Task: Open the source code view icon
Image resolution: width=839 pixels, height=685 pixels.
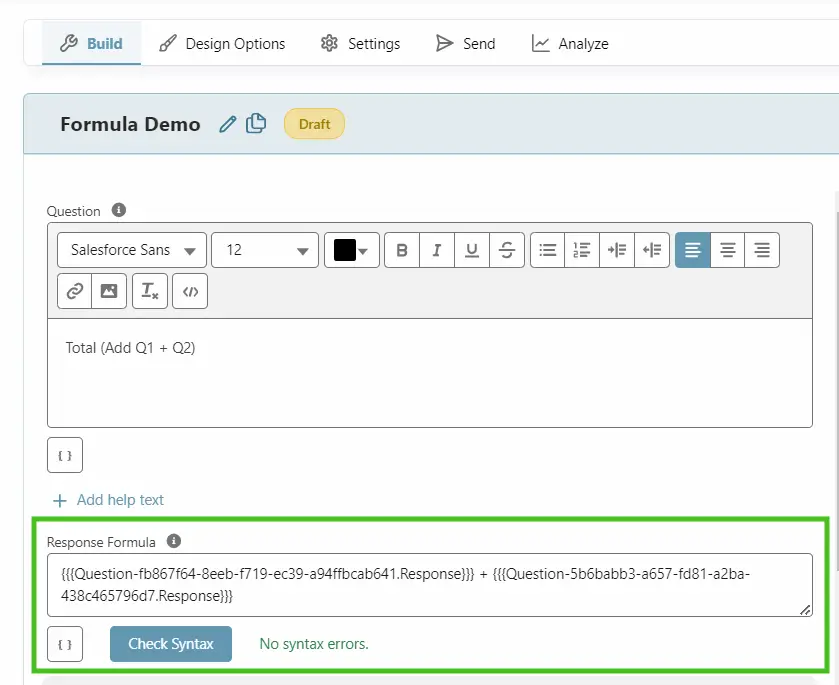Action: (190, 291)
